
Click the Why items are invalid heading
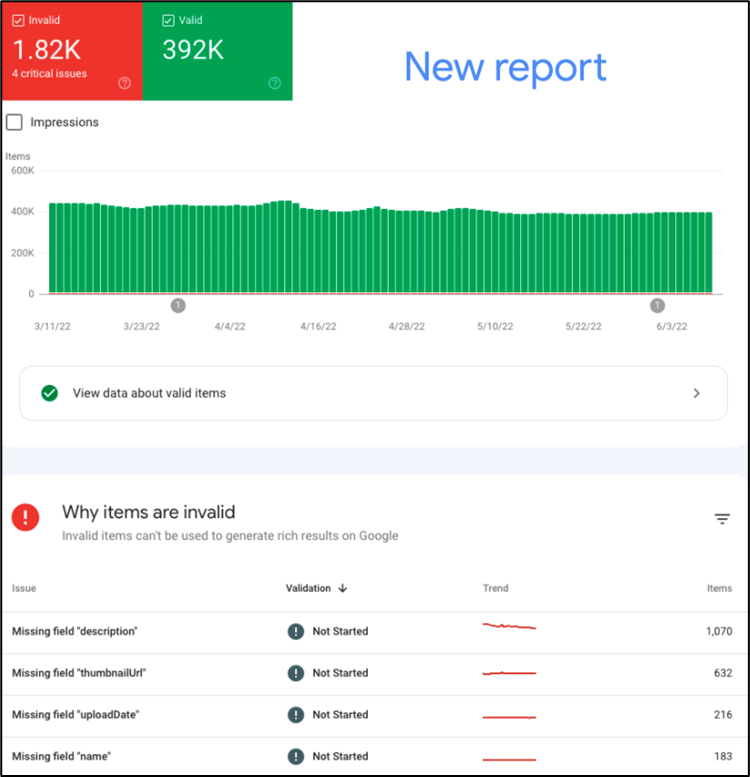pyautogui.click(x=149, y=512)
